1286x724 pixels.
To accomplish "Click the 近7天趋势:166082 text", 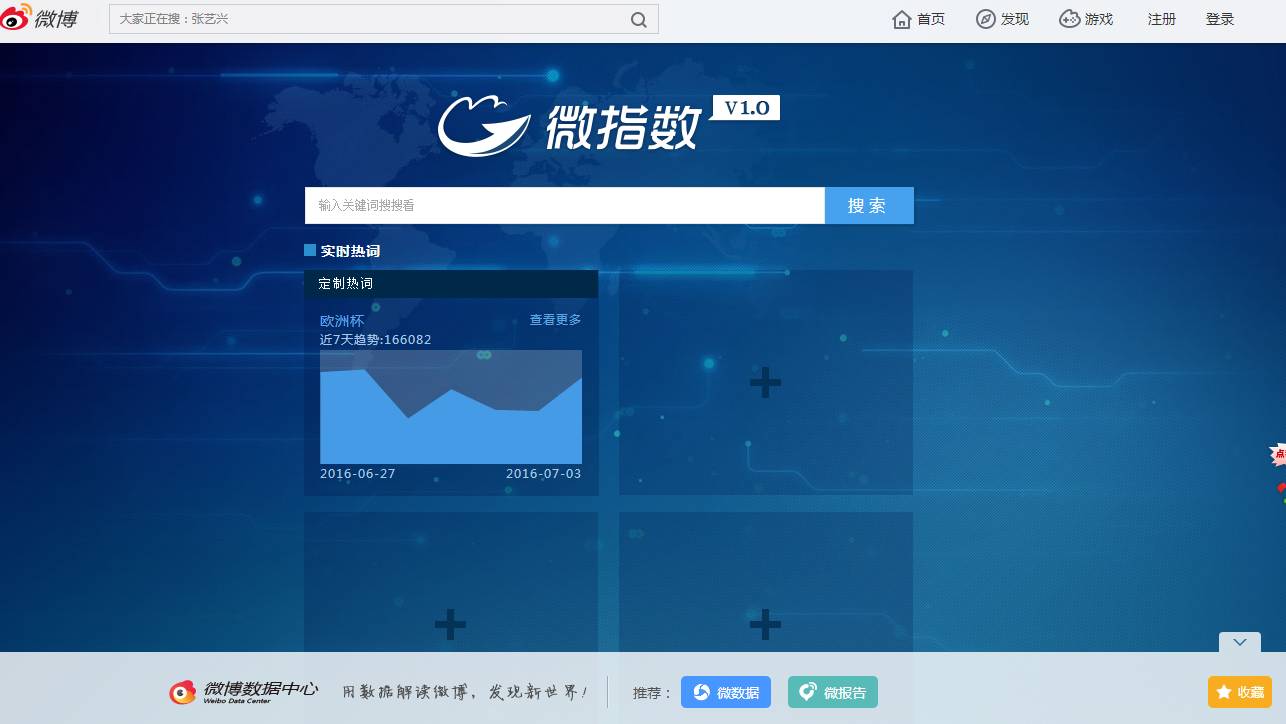I will (376, 340).
